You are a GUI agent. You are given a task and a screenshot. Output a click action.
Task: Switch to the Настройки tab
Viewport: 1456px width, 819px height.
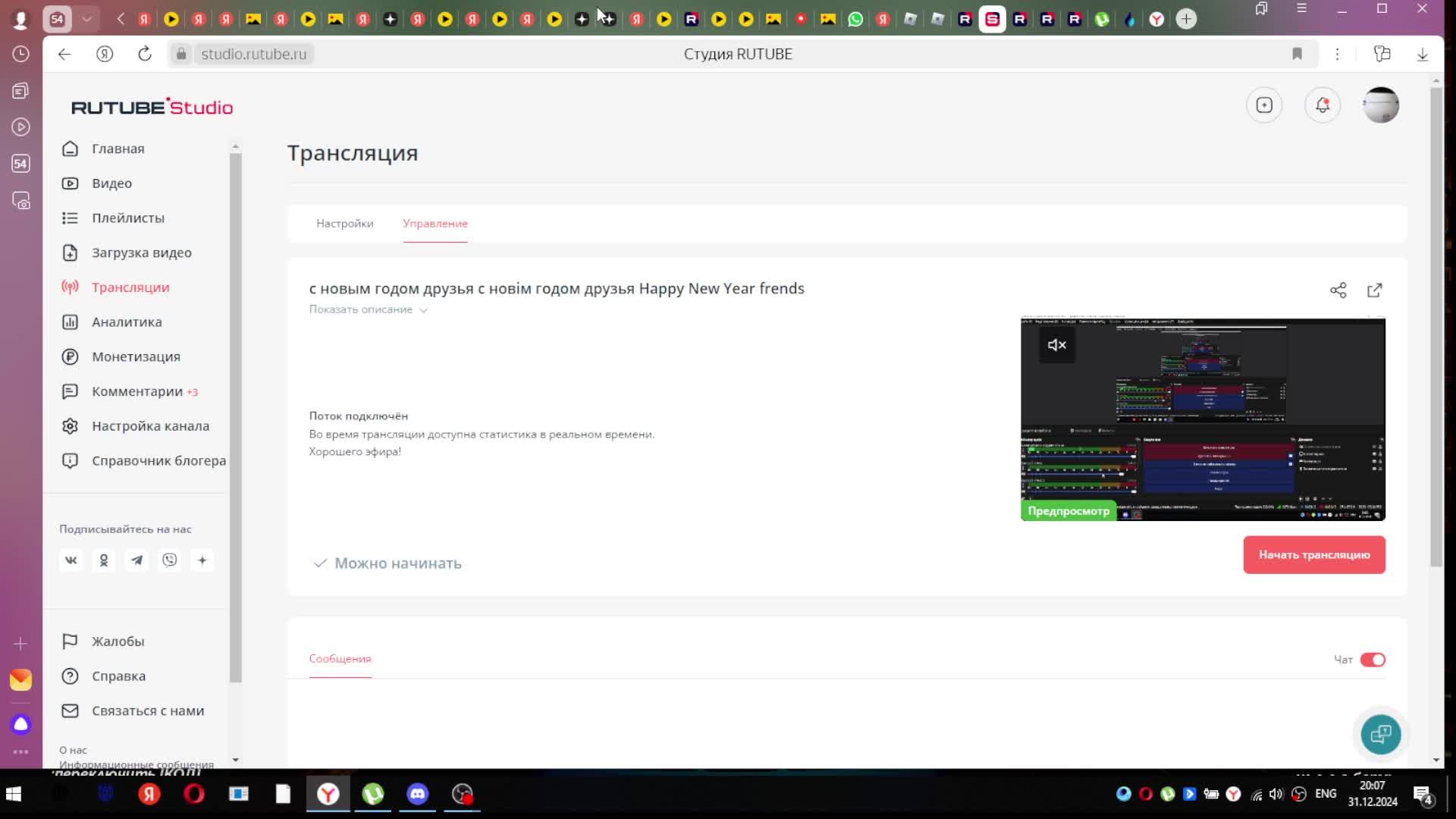345,224
